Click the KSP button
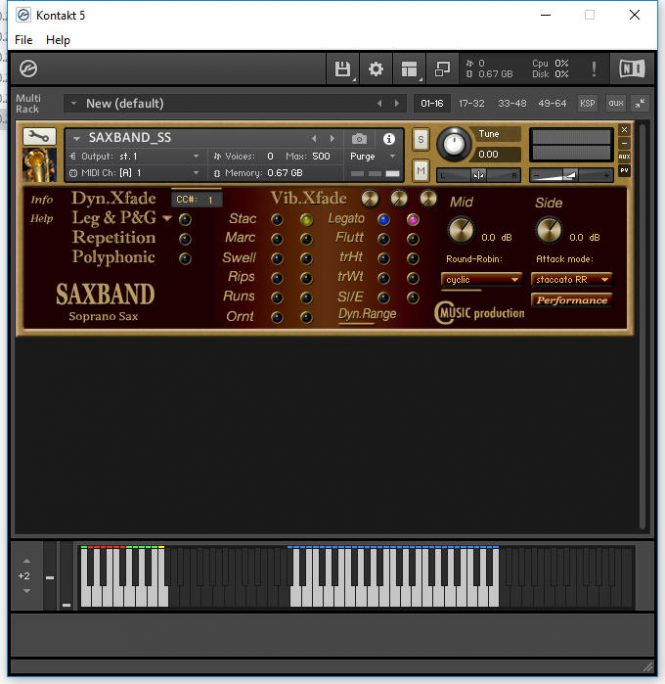Image resolution: width=665 pixels, height=684 pixels. [x=587, y=103]
